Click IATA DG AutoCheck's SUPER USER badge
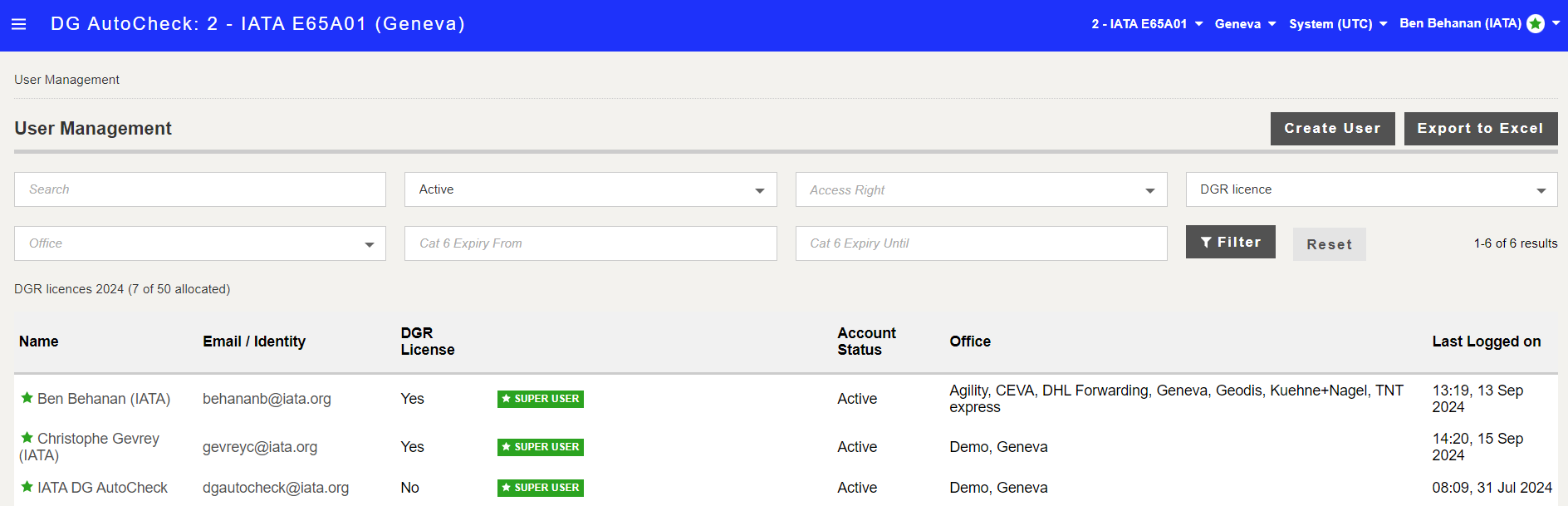1568x506 pixels. [x=541, y=488]
